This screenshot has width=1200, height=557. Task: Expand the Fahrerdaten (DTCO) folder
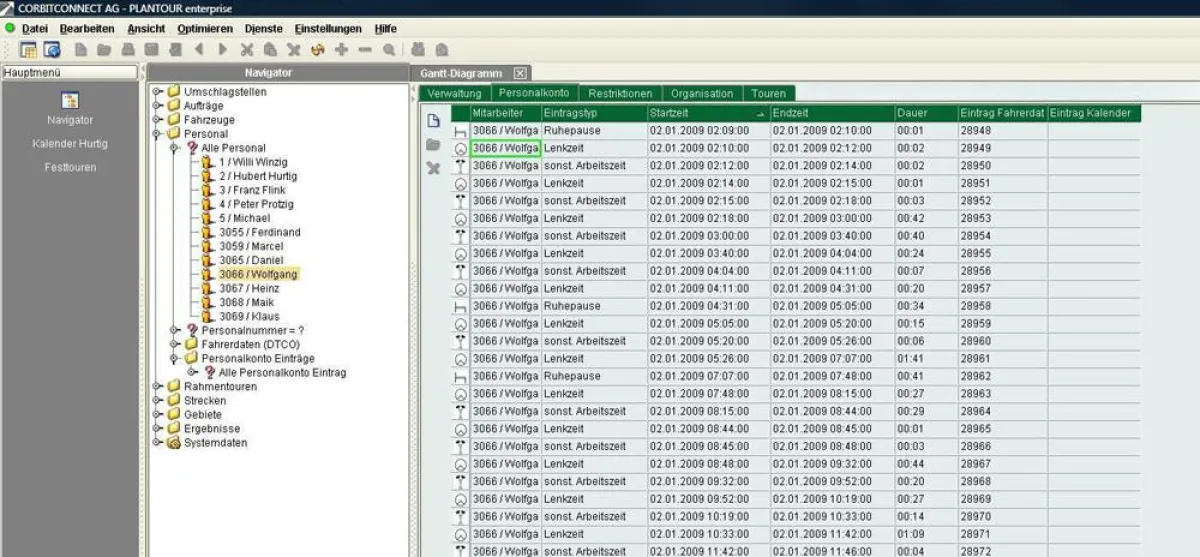point(174,344)
